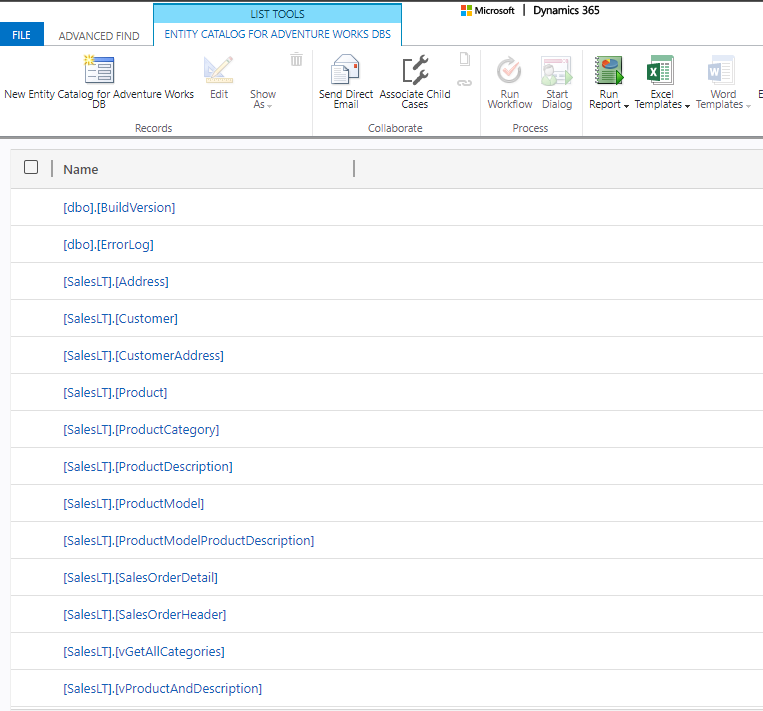Select the LIST TOOLS contextual tab header

click(x=277, y=14)
